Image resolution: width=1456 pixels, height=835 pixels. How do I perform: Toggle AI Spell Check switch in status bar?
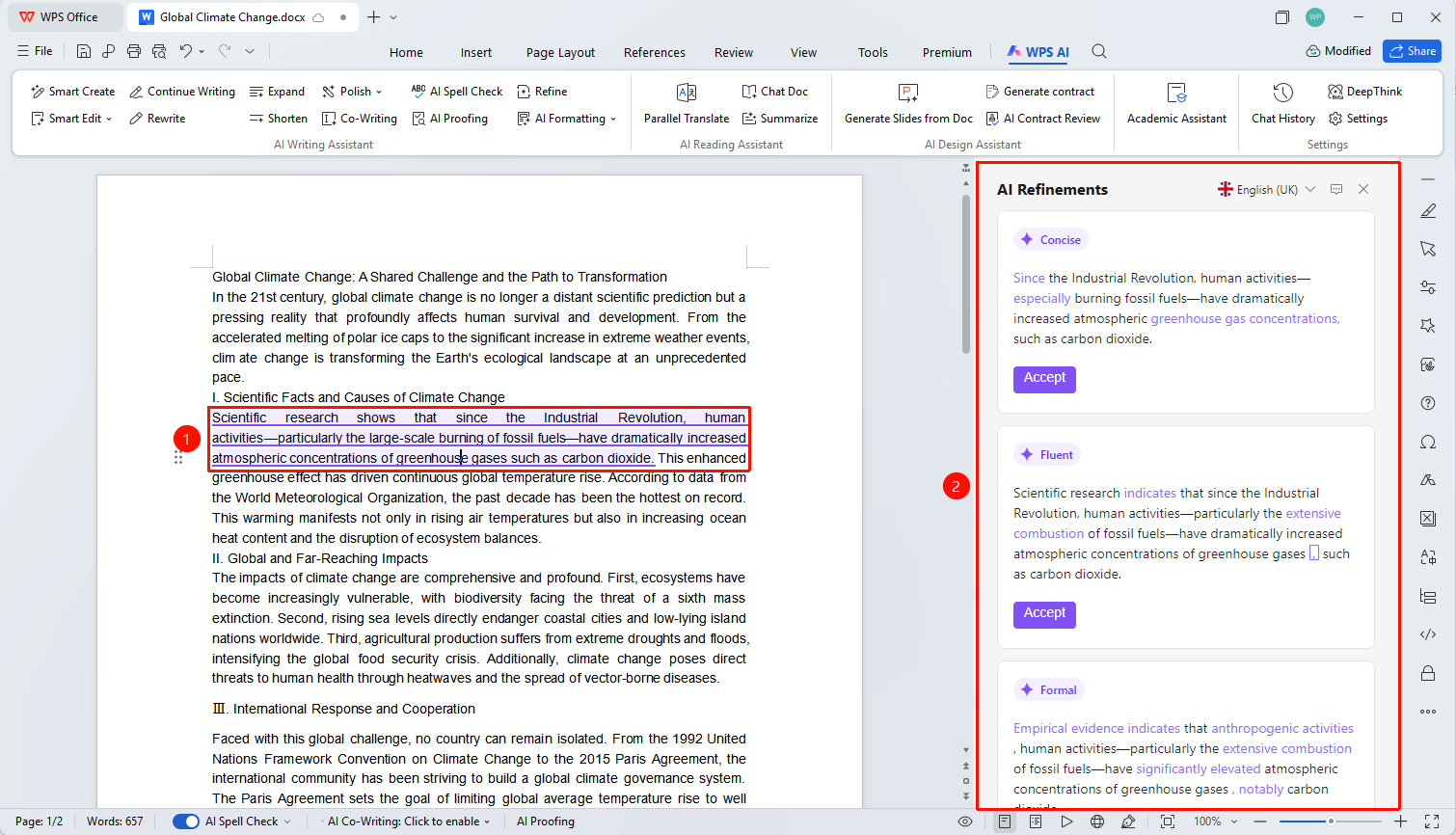[x=186, y=822]
